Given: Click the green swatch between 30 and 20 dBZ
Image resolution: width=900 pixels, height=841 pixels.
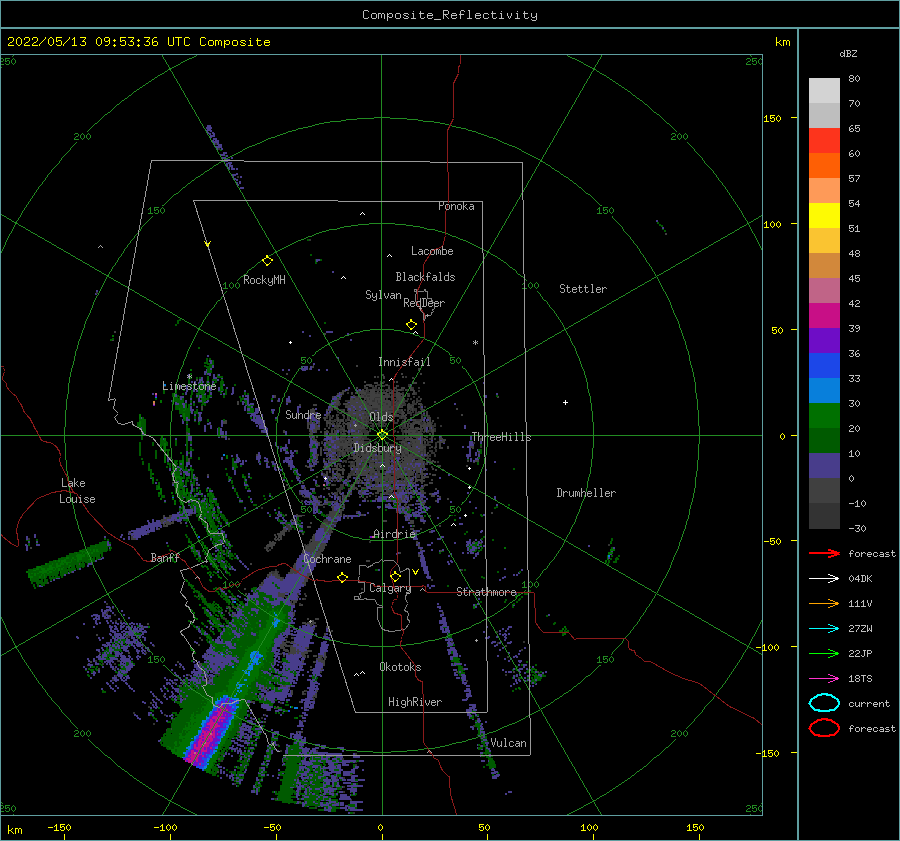Looking at the screenshot, I should coord(824,416).
